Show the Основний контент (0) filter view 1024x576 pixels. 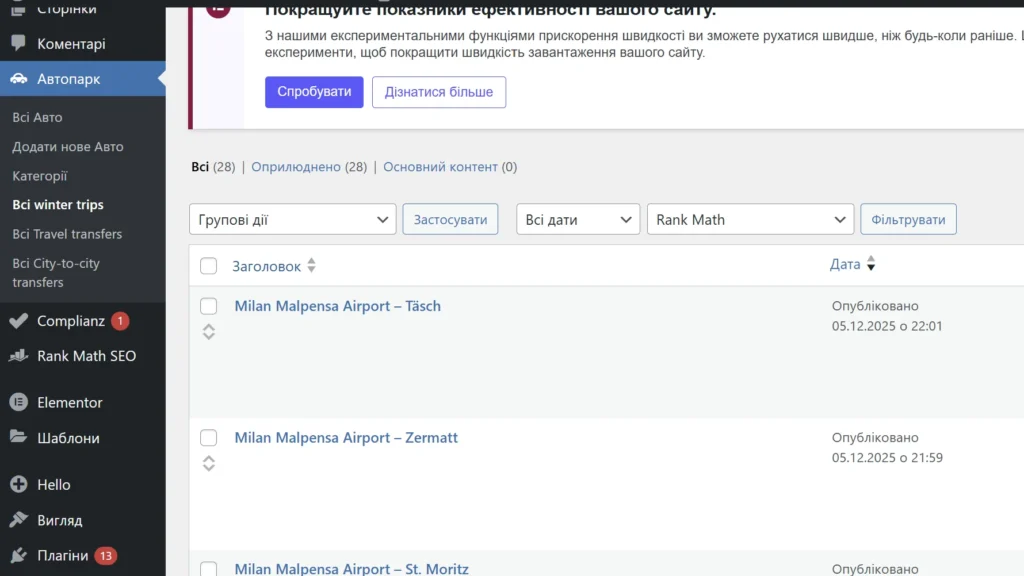click(x=450, y=167)
